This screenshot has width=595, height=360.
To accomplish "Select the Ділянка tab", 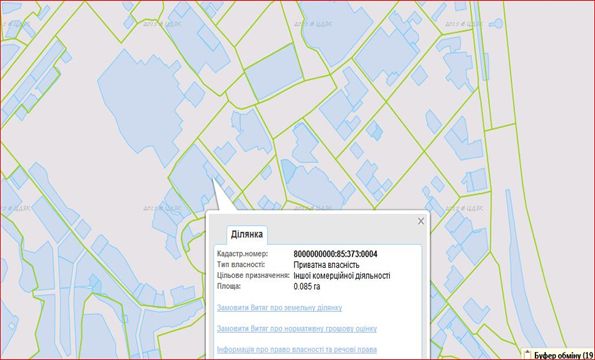I will pos(247,234).
